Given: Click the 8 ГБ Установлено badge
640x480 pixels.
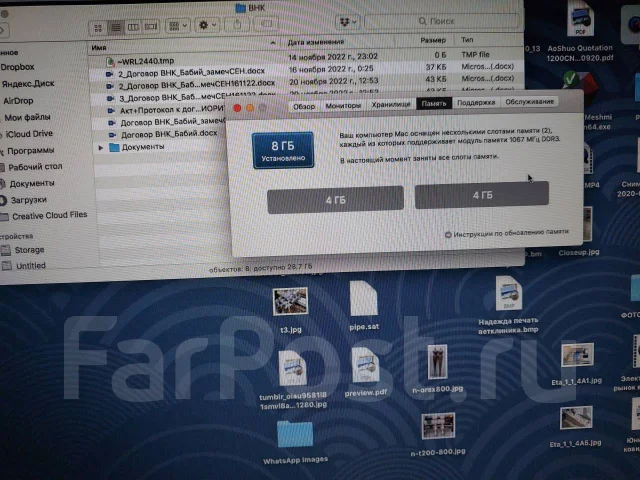Looking at the screenshot, I should point(283,150).
